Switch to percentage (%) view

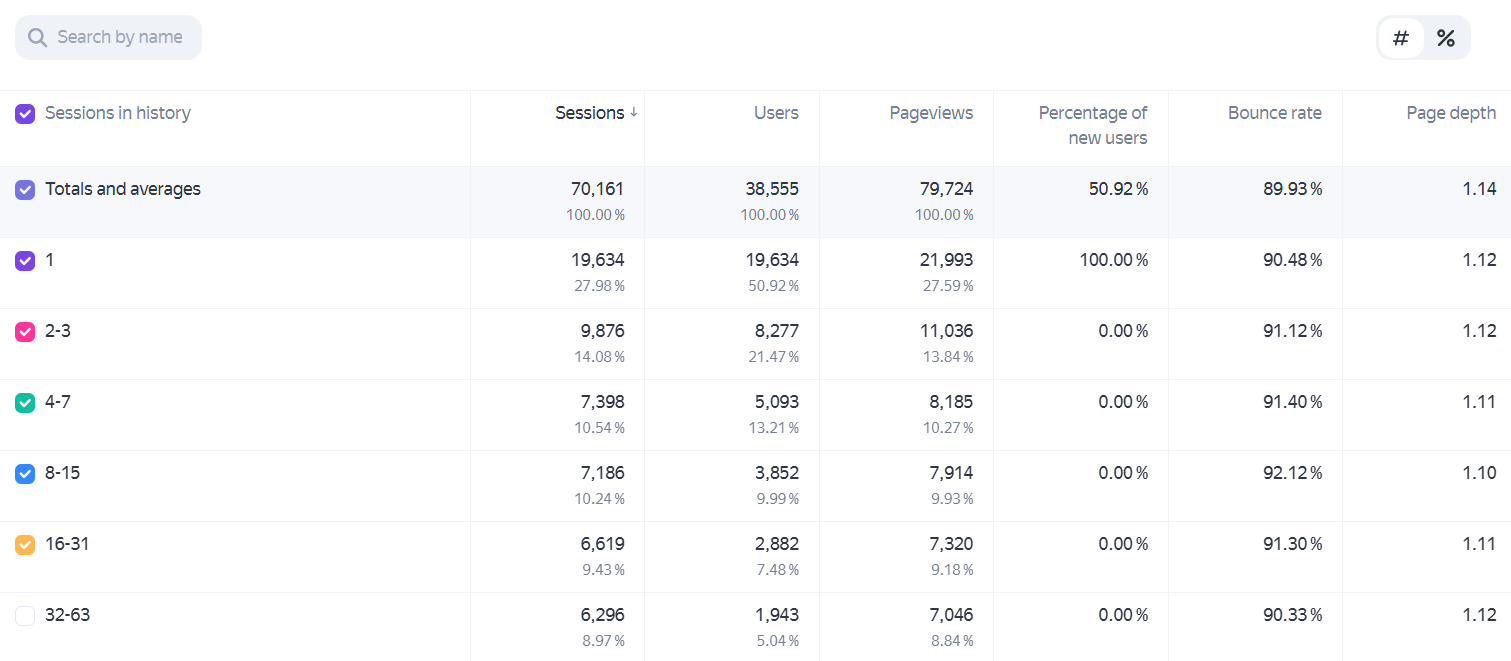pos(1445,38)
